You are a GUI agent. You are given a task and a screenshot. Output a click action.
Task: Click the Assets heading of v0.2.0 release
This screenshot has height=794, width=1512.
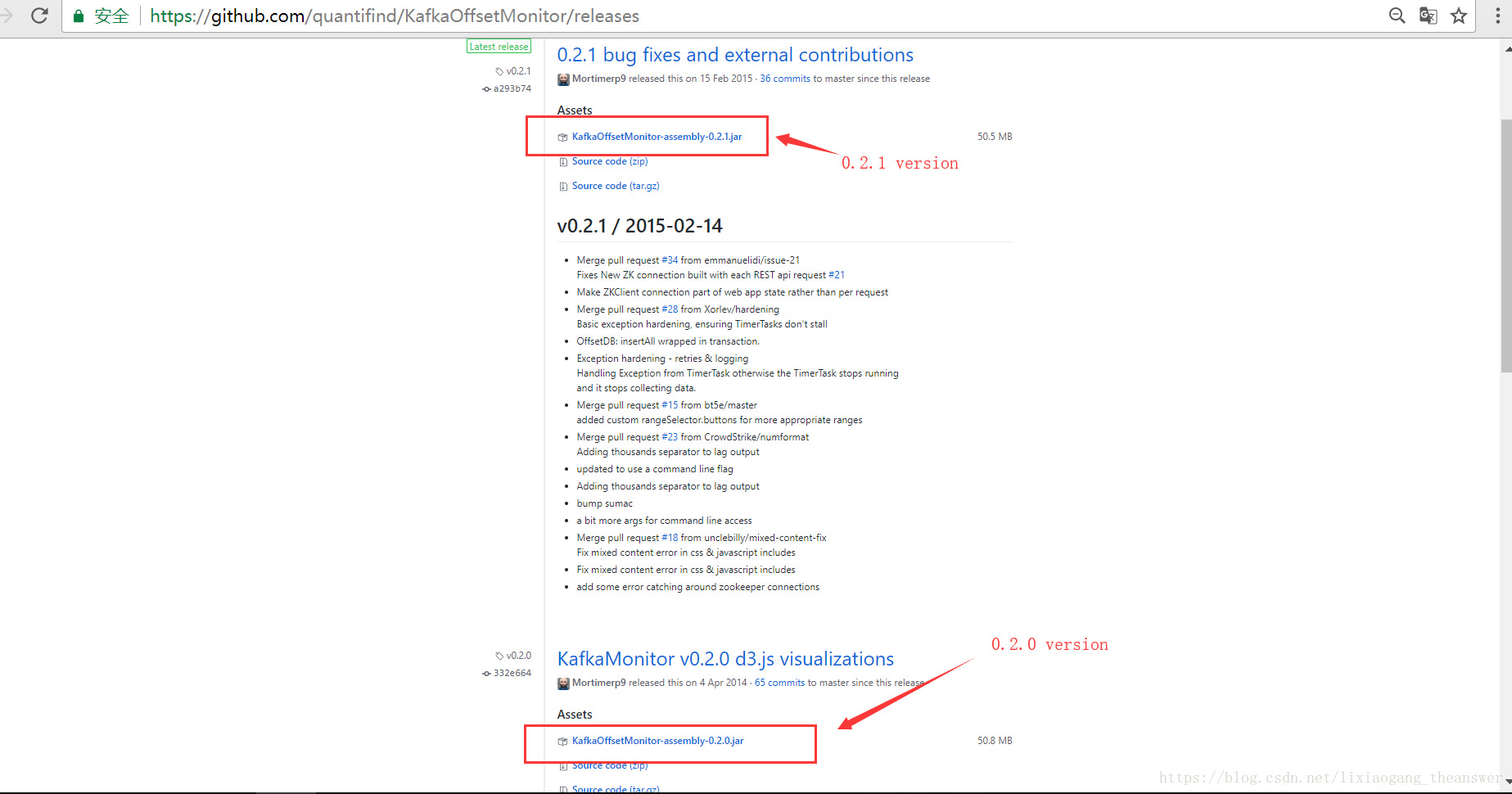coord(575,715)
